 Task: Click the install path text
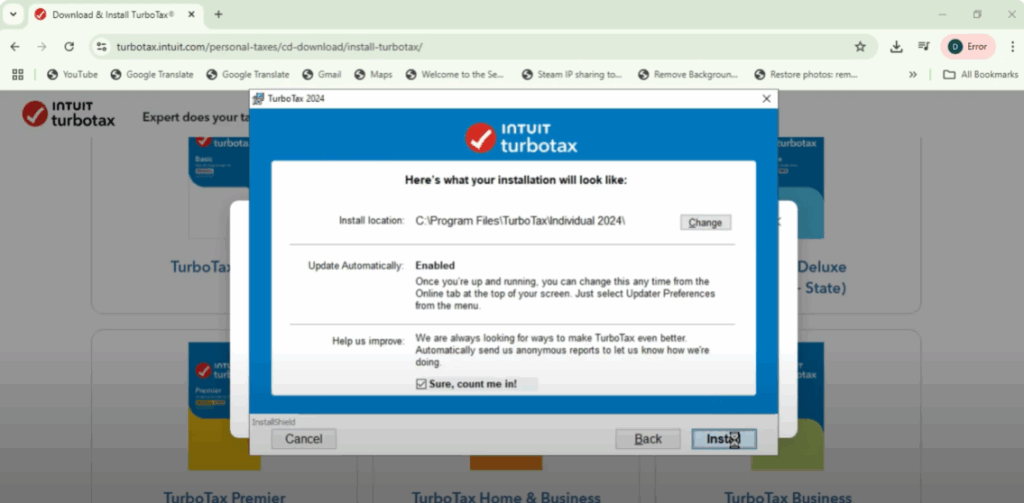pos(520,221)
